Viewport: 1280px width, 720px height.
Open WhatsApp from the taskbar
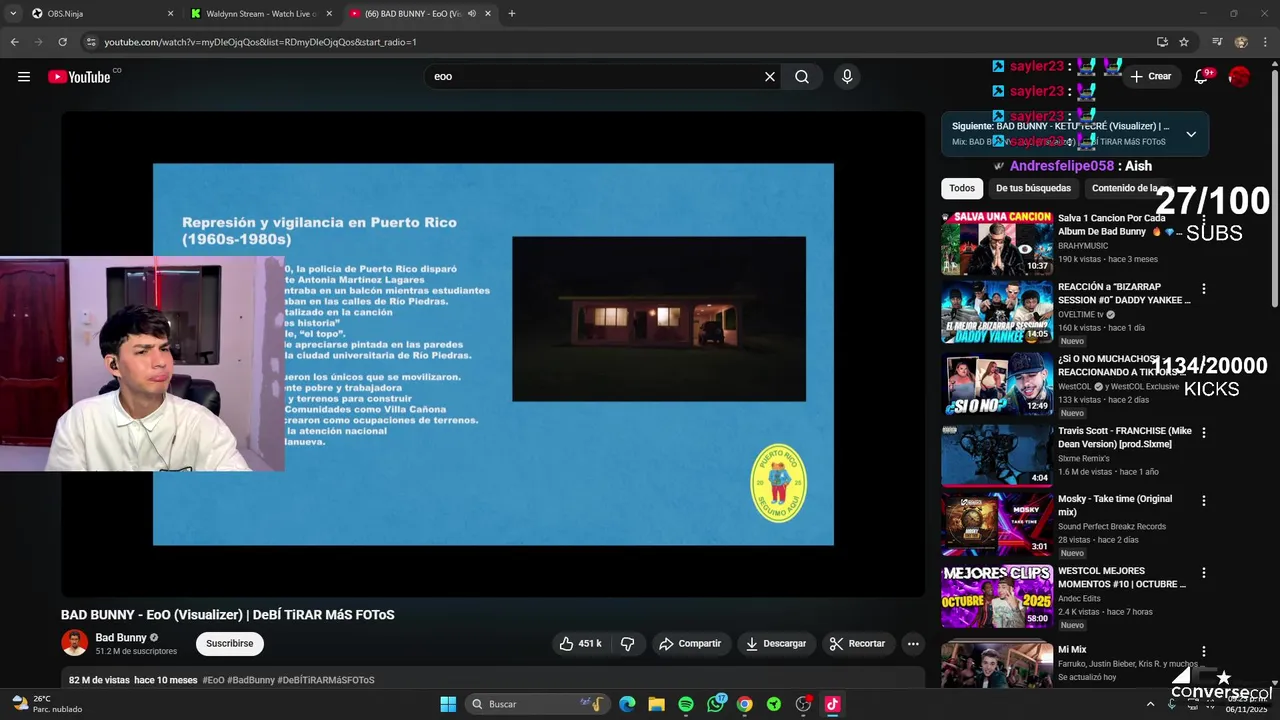pos(715,704)
